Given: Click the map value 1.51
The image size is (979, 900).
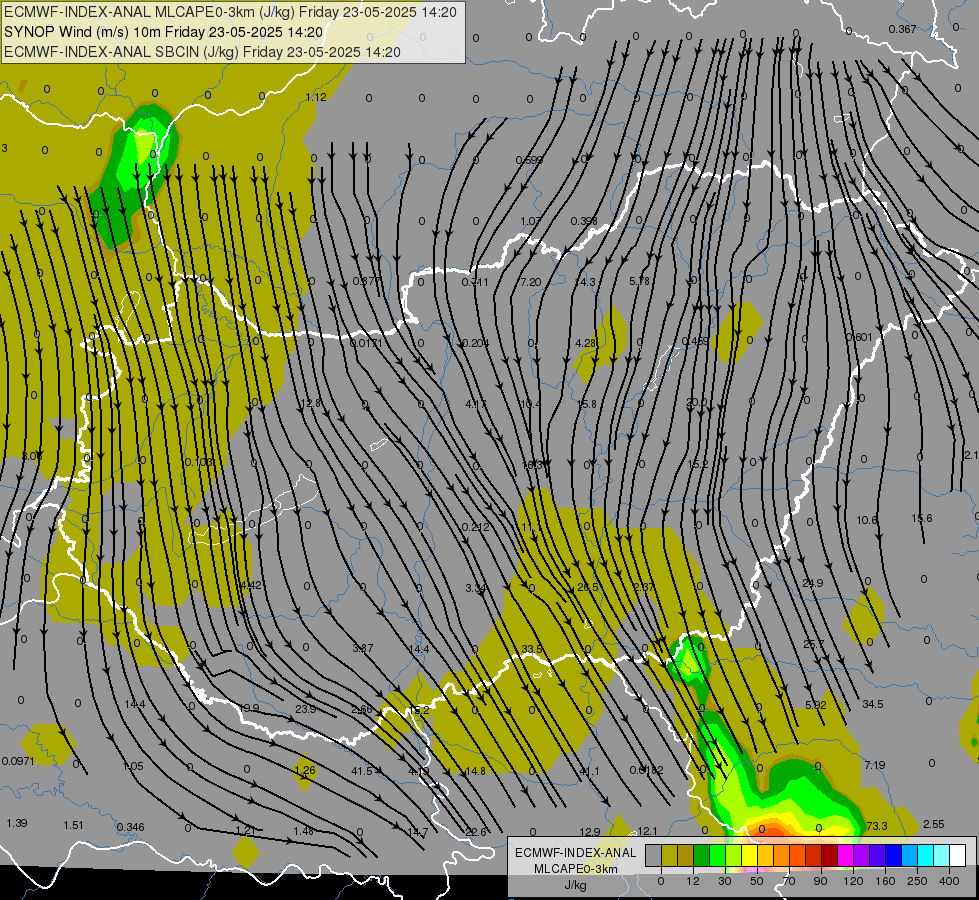Looking at the screenshot, I should click(x=73, y=825).
